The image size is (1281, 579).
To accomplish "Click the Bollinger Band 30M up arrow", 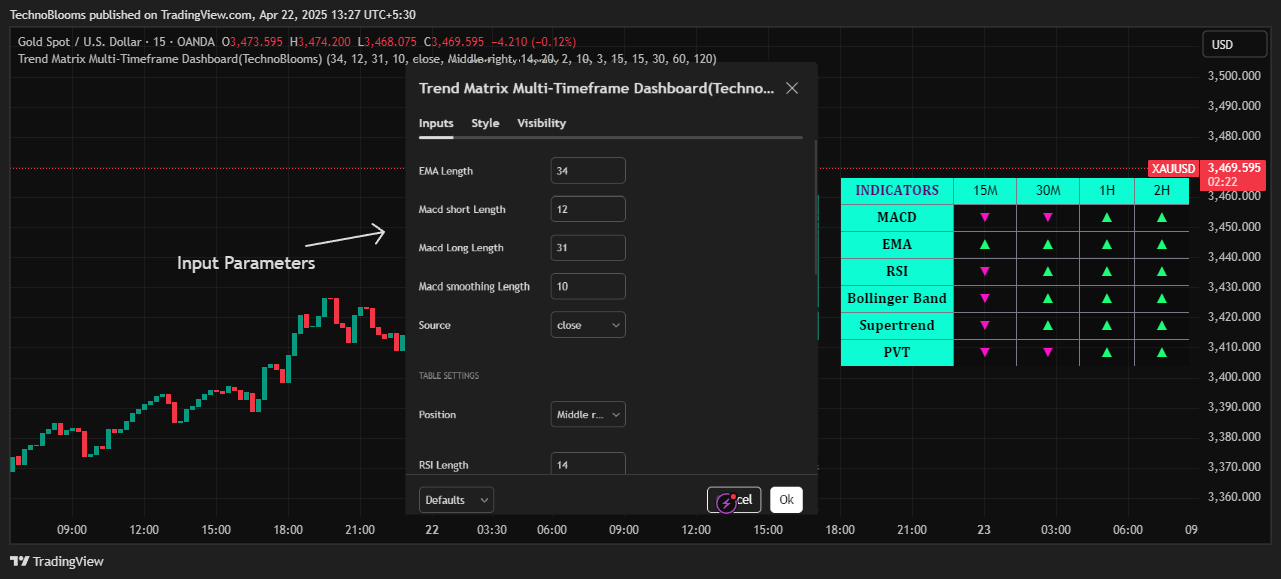I will click(x=1048, y=298).
